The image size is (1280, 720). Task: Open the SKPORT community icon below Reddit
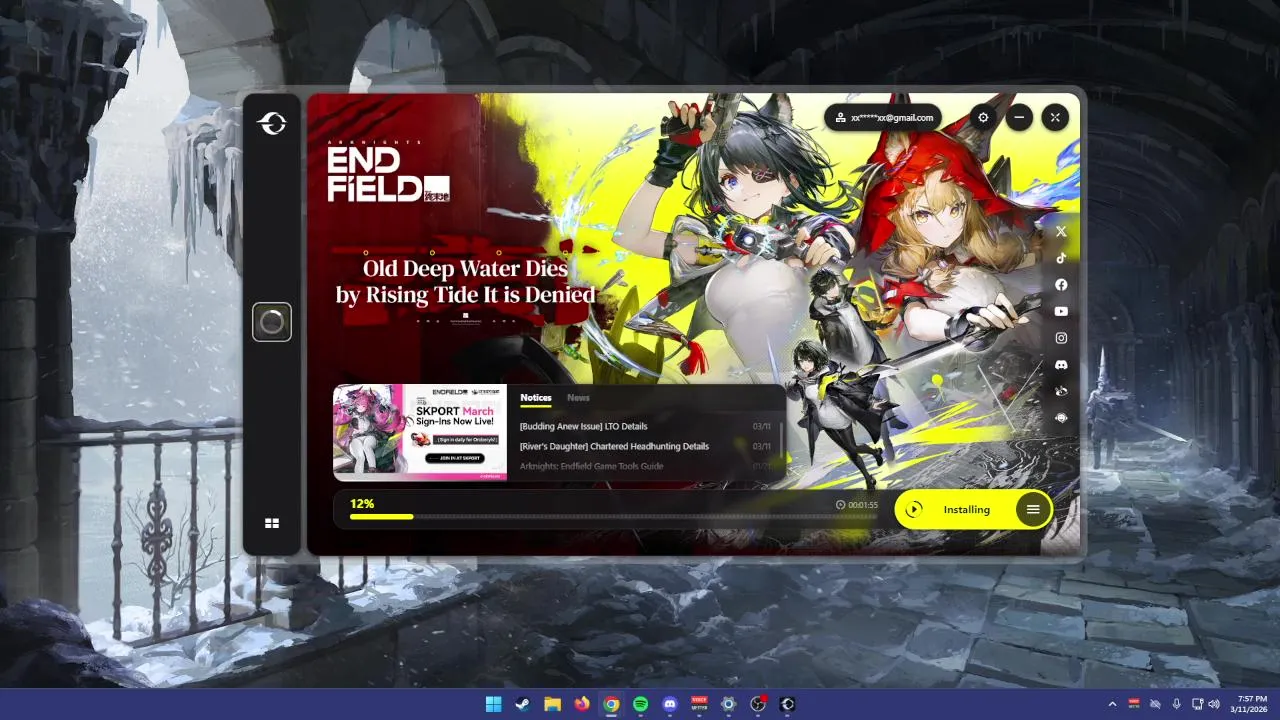point(1061,418)
